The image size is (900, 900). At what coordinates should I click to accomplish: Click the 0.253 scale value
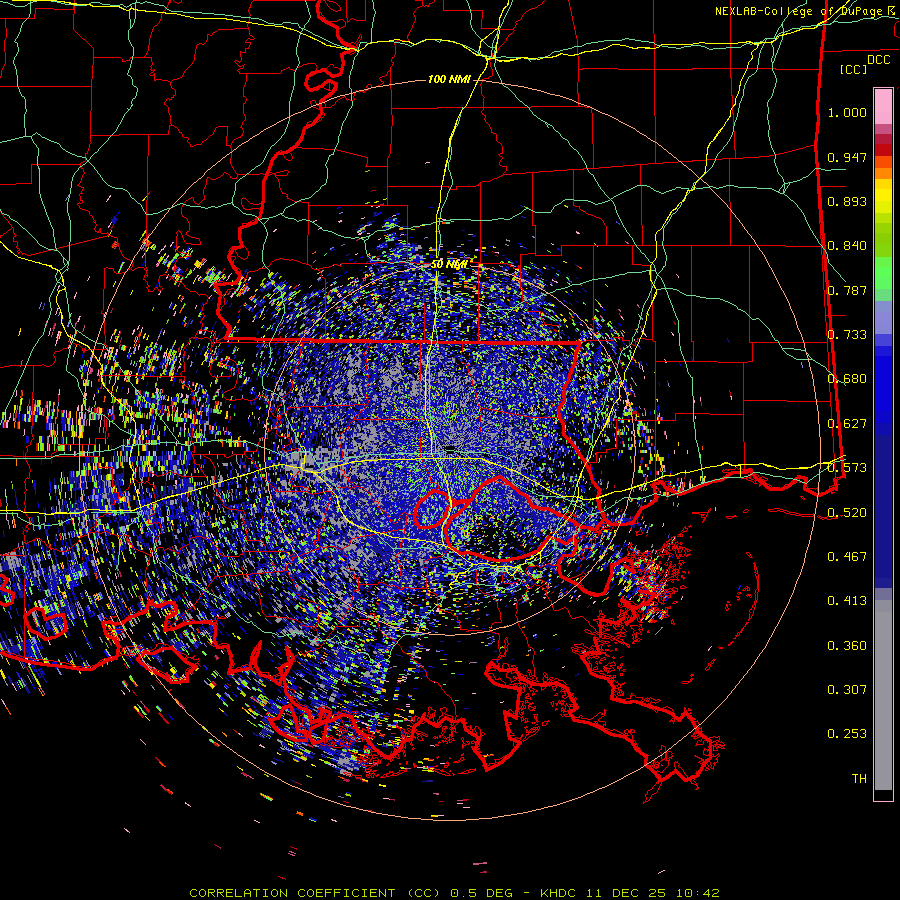(847, 734)
